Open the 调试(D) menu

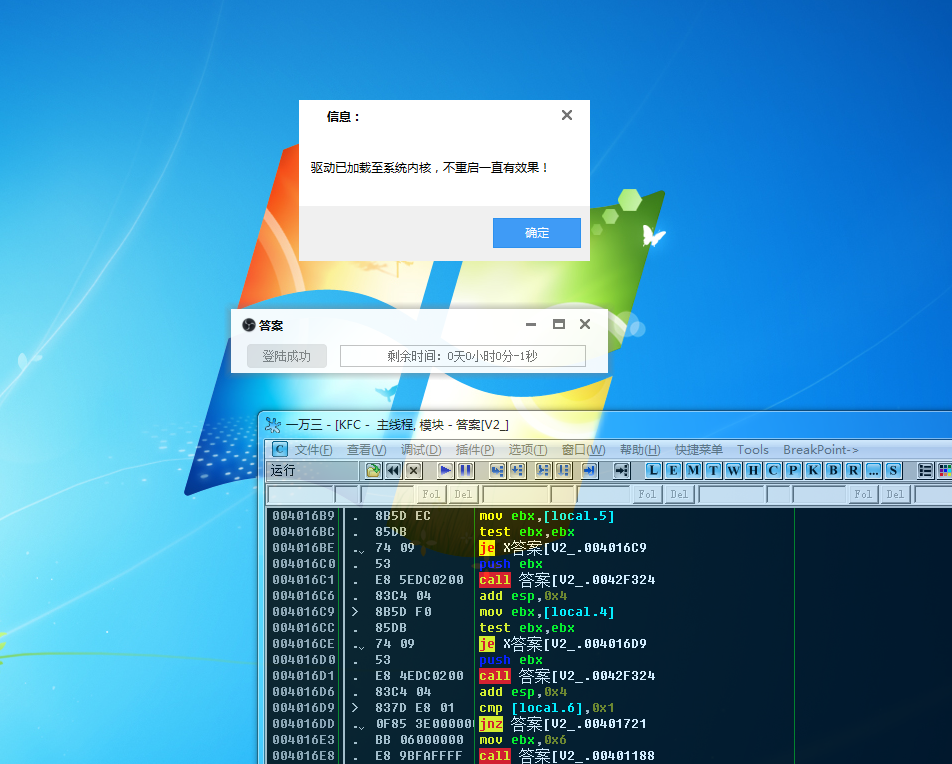tap(421, 450)
